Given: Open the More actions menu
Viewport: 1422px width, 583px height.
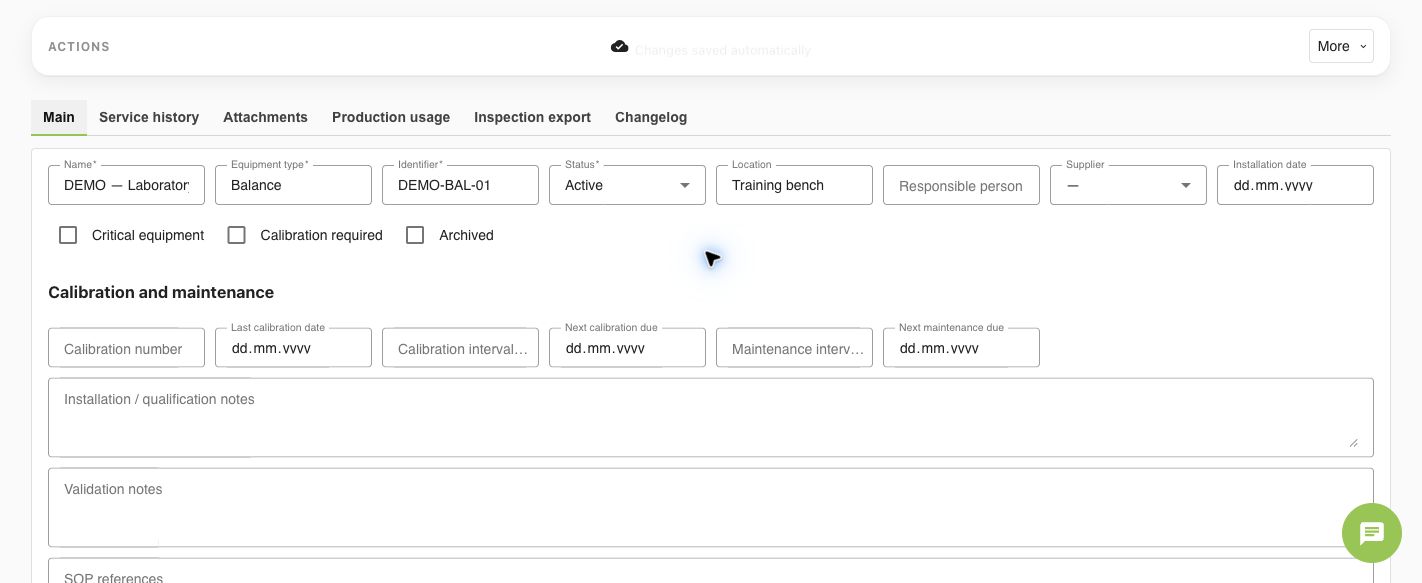Looking at the screenshot, I should (1341, 46).
